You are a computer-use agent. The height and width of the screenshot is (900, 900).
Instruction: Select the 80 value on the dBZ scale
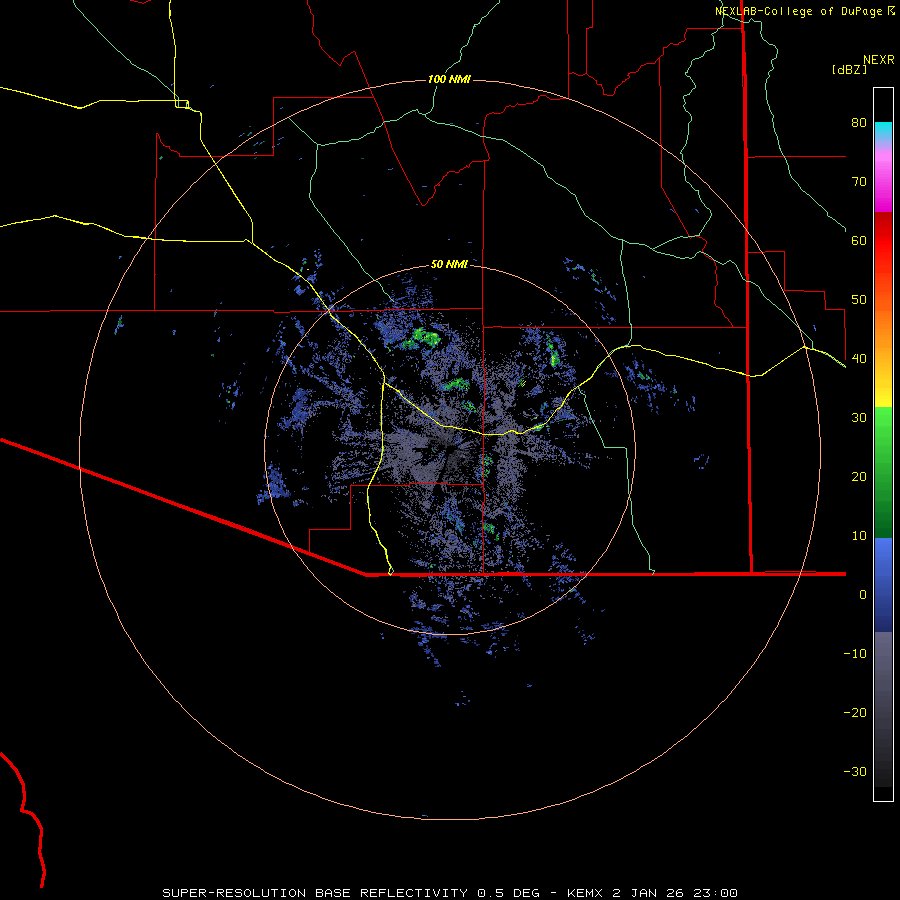point(859,123)
